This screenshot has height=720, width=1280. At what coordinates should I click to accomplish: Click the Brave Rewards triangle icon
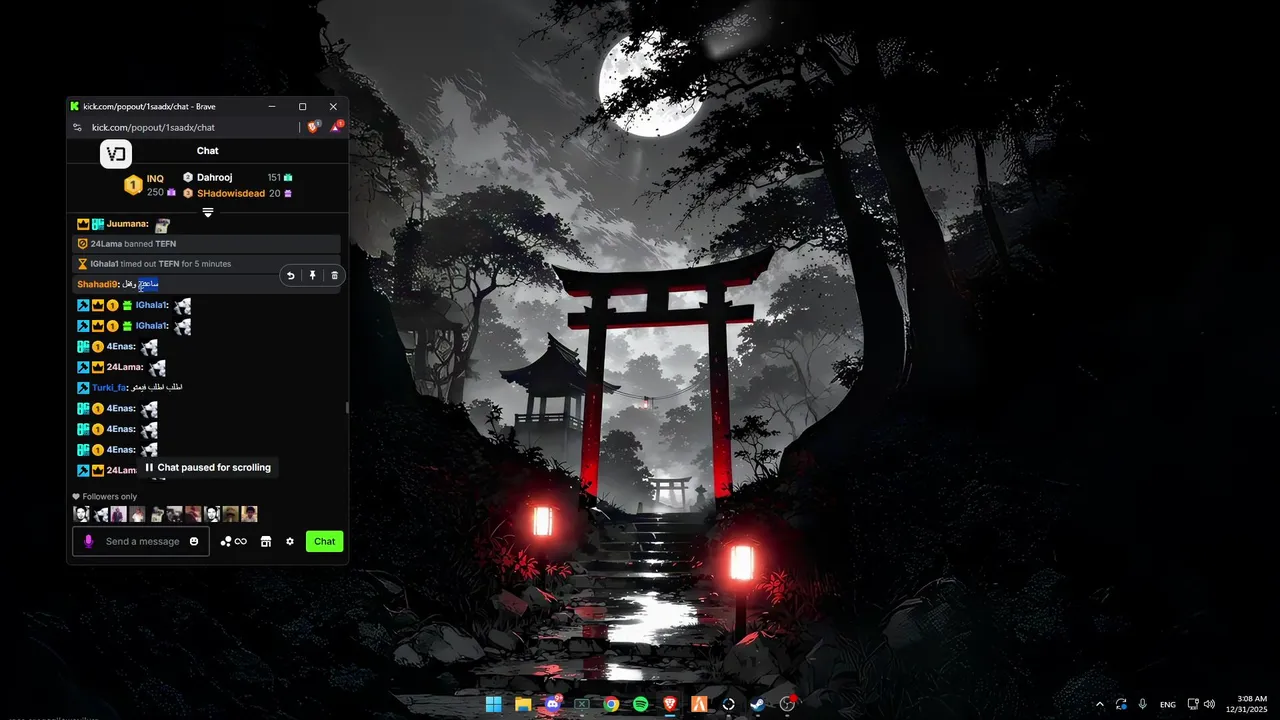click(x=337, y=127)
